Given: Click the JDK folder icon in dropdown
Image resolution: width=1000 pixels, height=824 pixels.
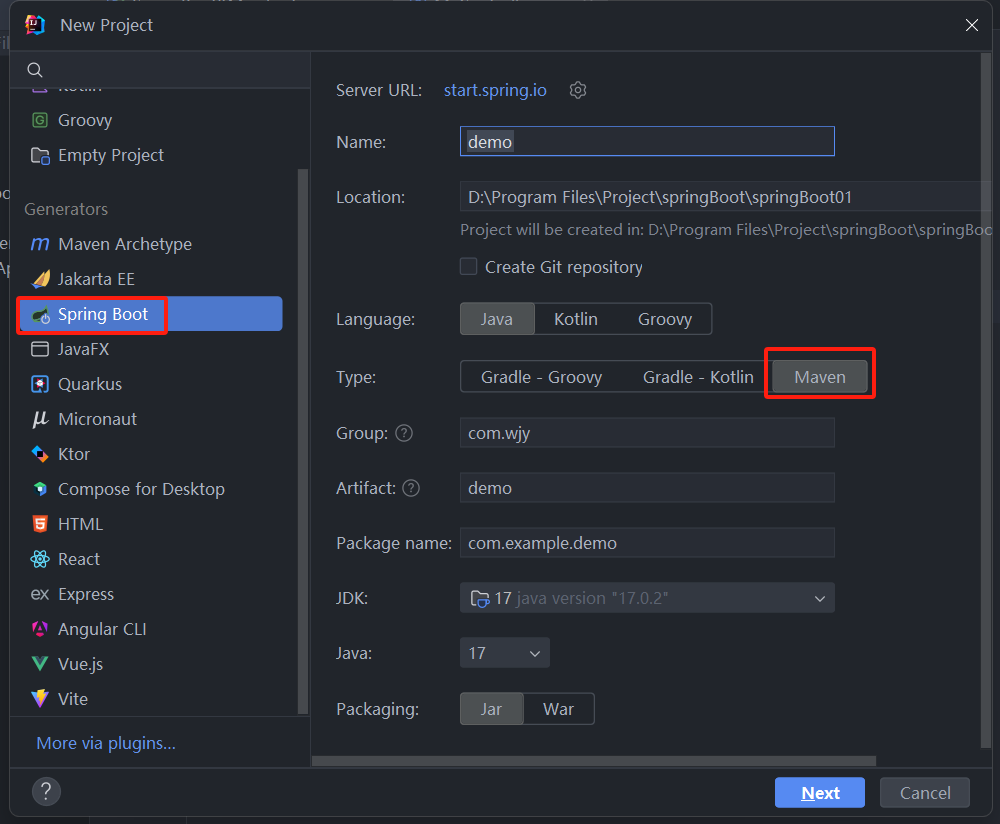Looking at the screenshot, I should point(480,598).
